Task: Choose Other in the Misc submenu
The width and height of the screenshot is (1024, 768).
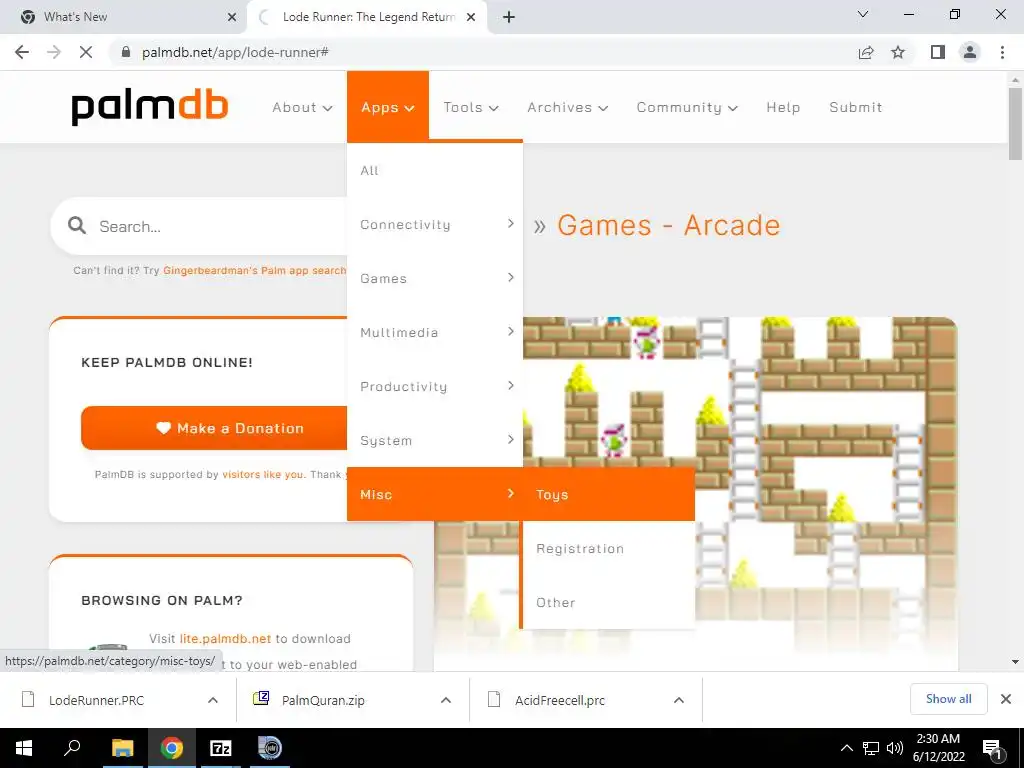Action: [x=609, y=602]
